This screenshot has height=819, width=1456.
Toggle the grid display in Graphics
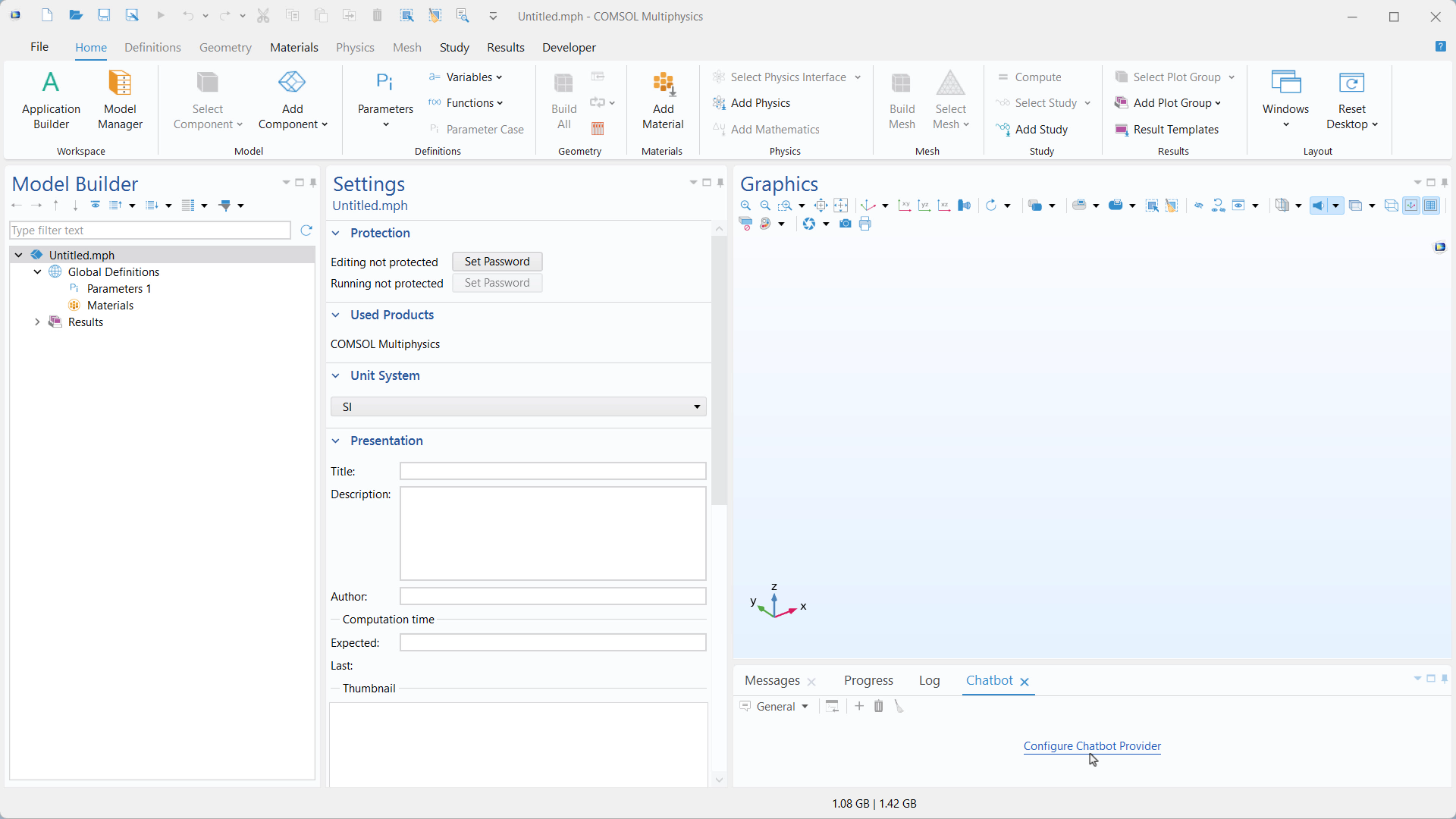[x=1430, y=206]
